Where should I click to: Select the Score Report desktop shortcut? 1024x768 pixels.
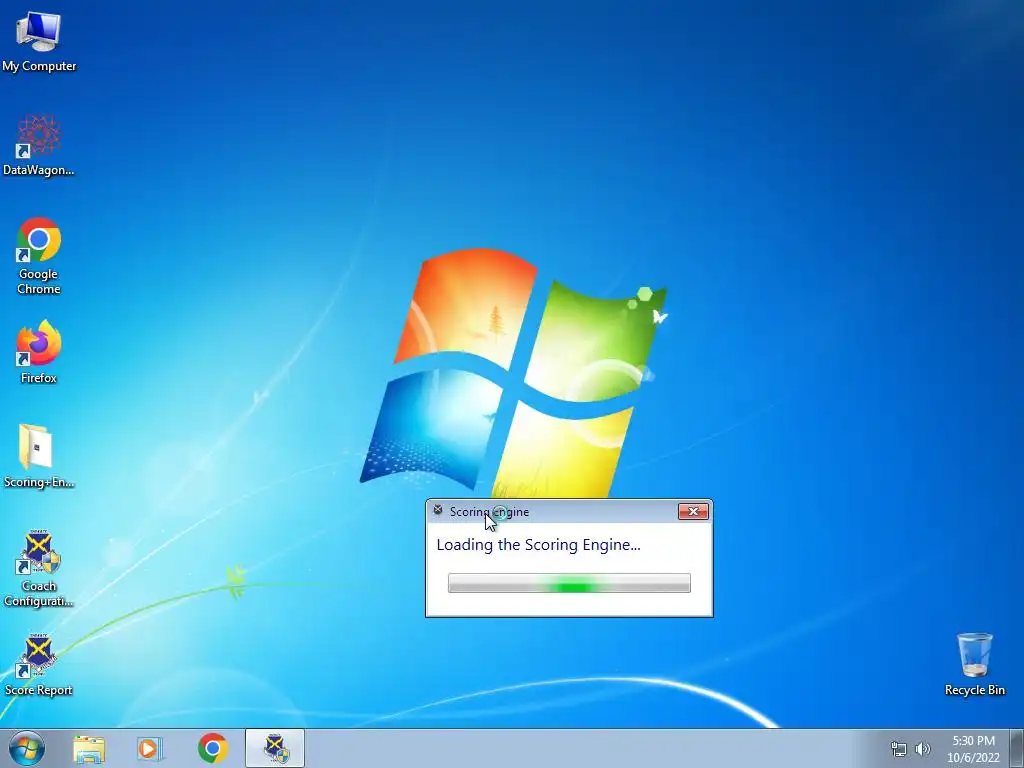point(39,664)
